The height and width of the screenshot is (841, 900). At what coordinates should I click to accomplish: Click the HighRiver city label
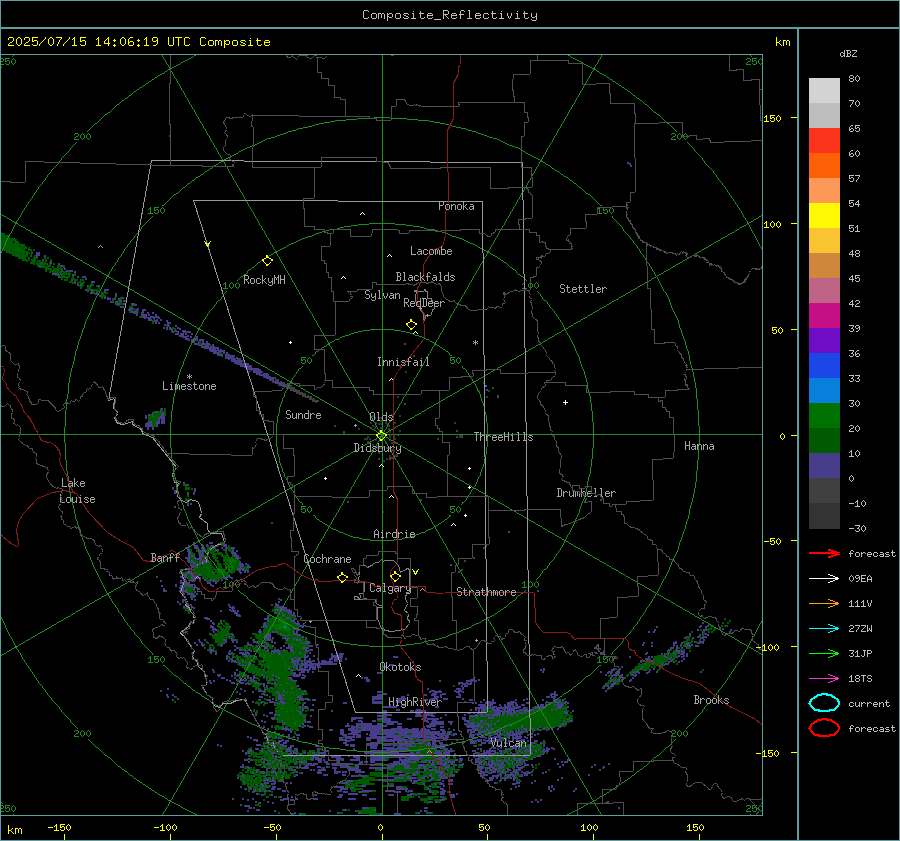click(414, 702)
